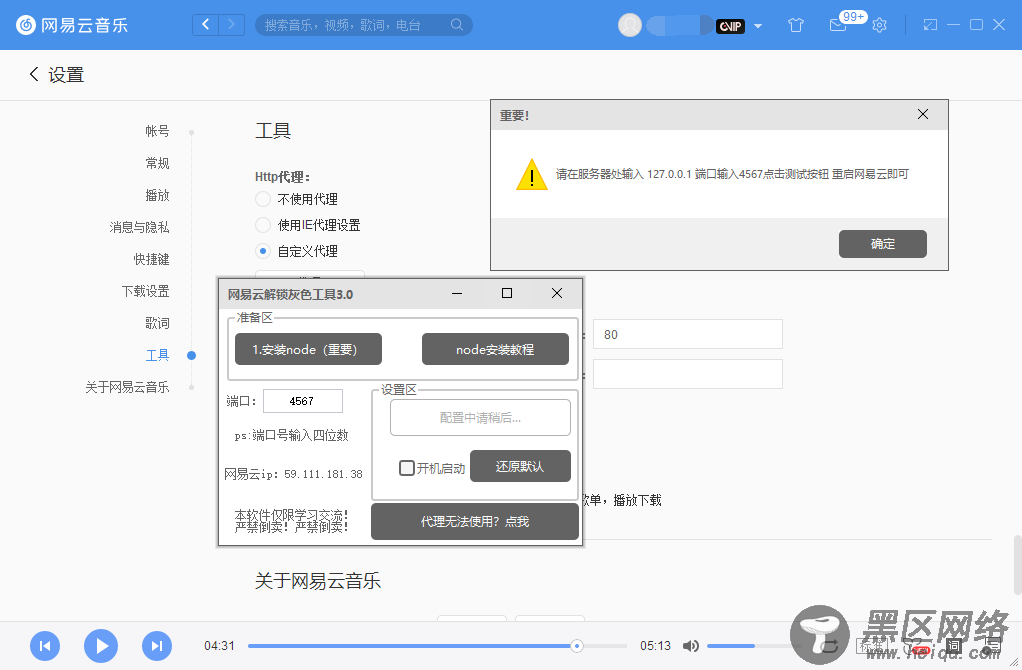
Task: Click 代理无法使用?点我 button
Action: (x=474, y=521)
